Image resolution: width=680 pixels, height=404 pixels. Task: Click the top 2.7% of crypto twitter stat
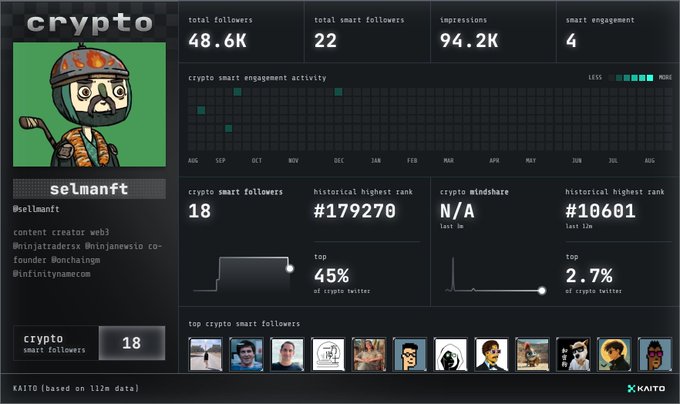point(593,274)
